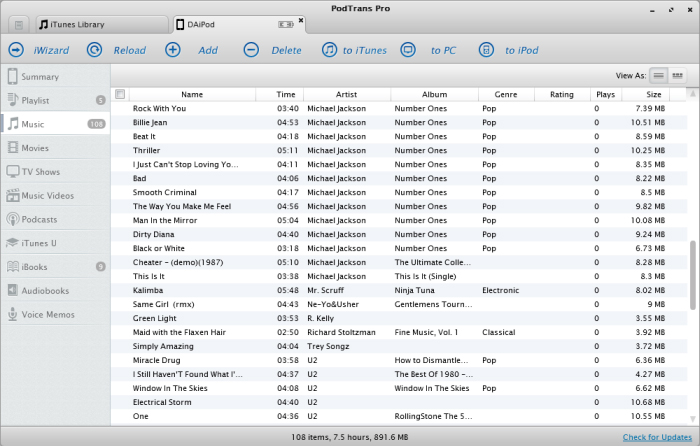Viewport: 700px width, 446px height.
Task: Click the vertical scrollbar thumb
Action: point(693,275)
